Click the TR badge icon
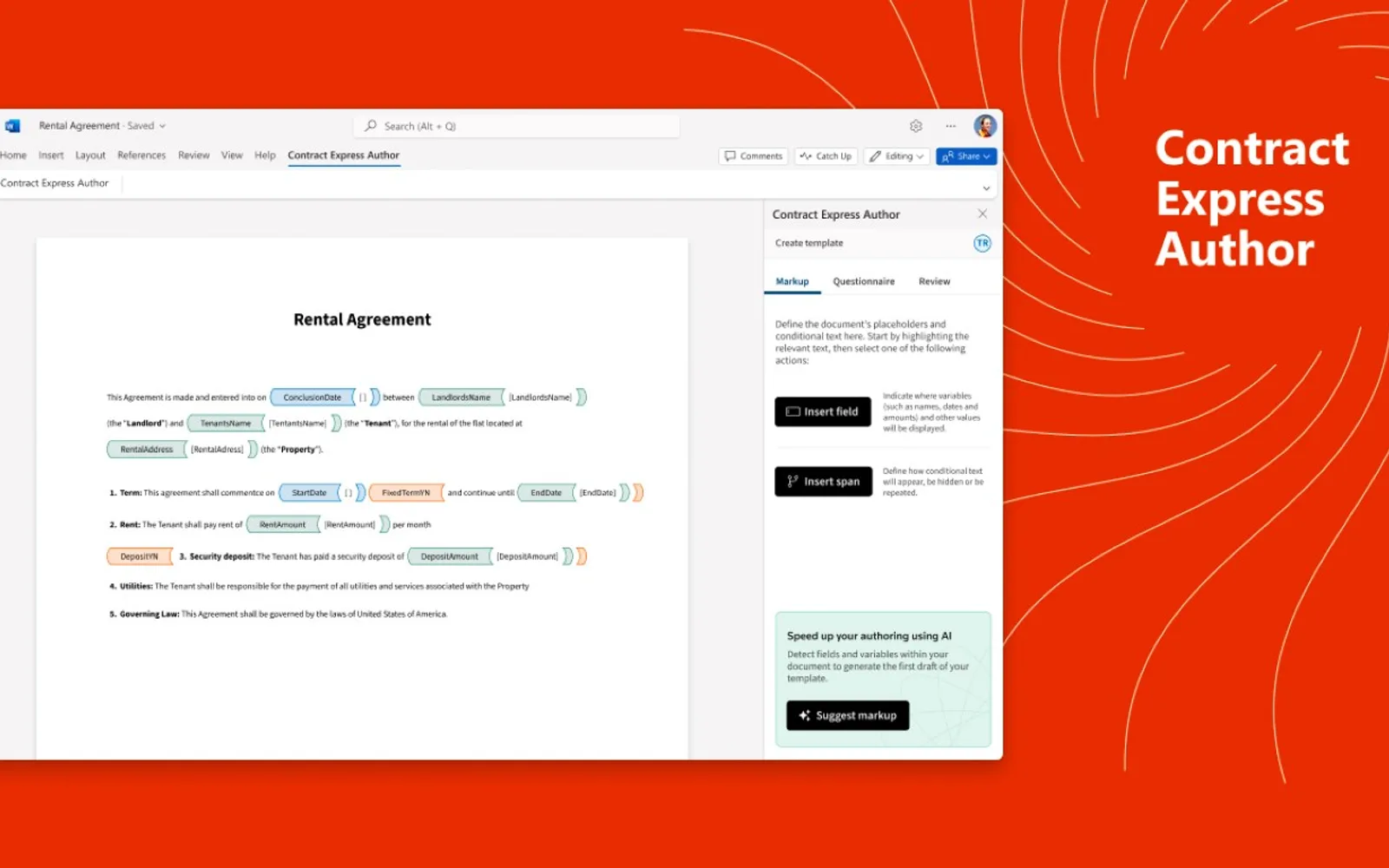1389x868 pixels. pos(982,243)
